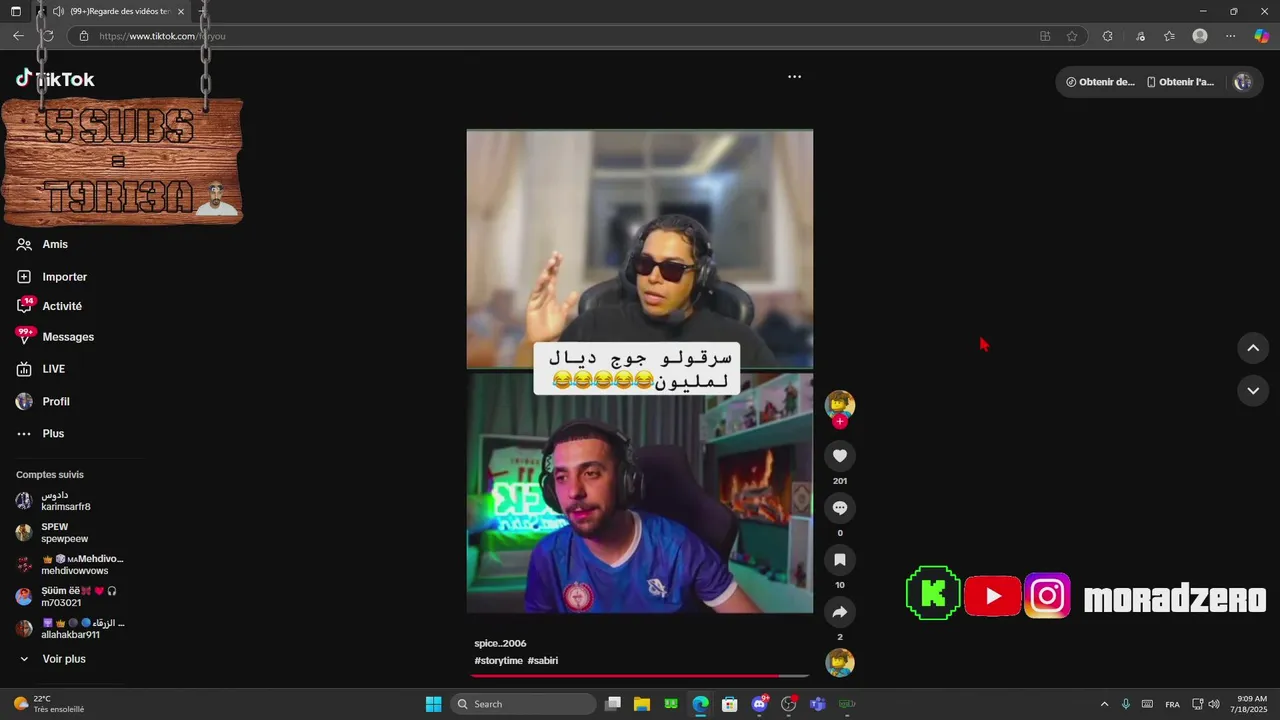Switch the FRA input language
1280x720 pixels.
[x=1173, y=704]
